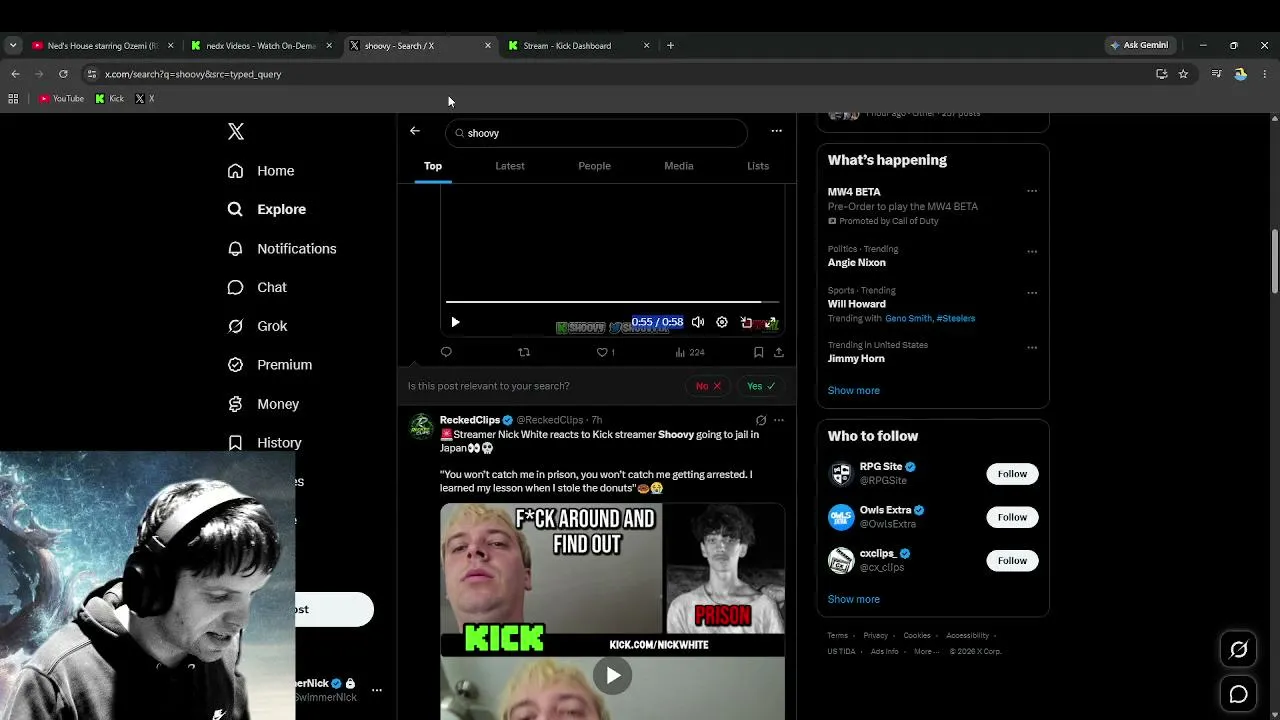Screen dimensions: 1280x720
Task: Mute the video with speaker icon
Action: [x=698, y=322]
